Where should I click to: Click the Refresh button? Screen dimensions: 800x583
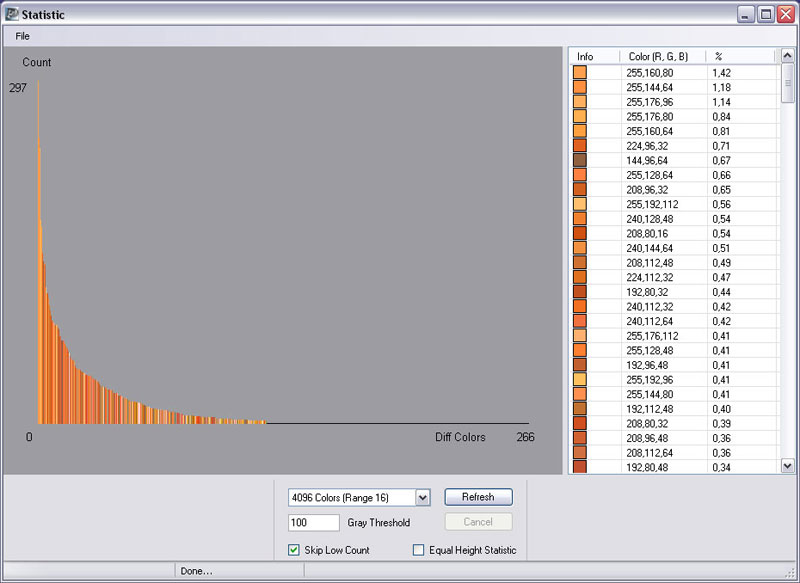pyautogui.click(x=478, y=497)
